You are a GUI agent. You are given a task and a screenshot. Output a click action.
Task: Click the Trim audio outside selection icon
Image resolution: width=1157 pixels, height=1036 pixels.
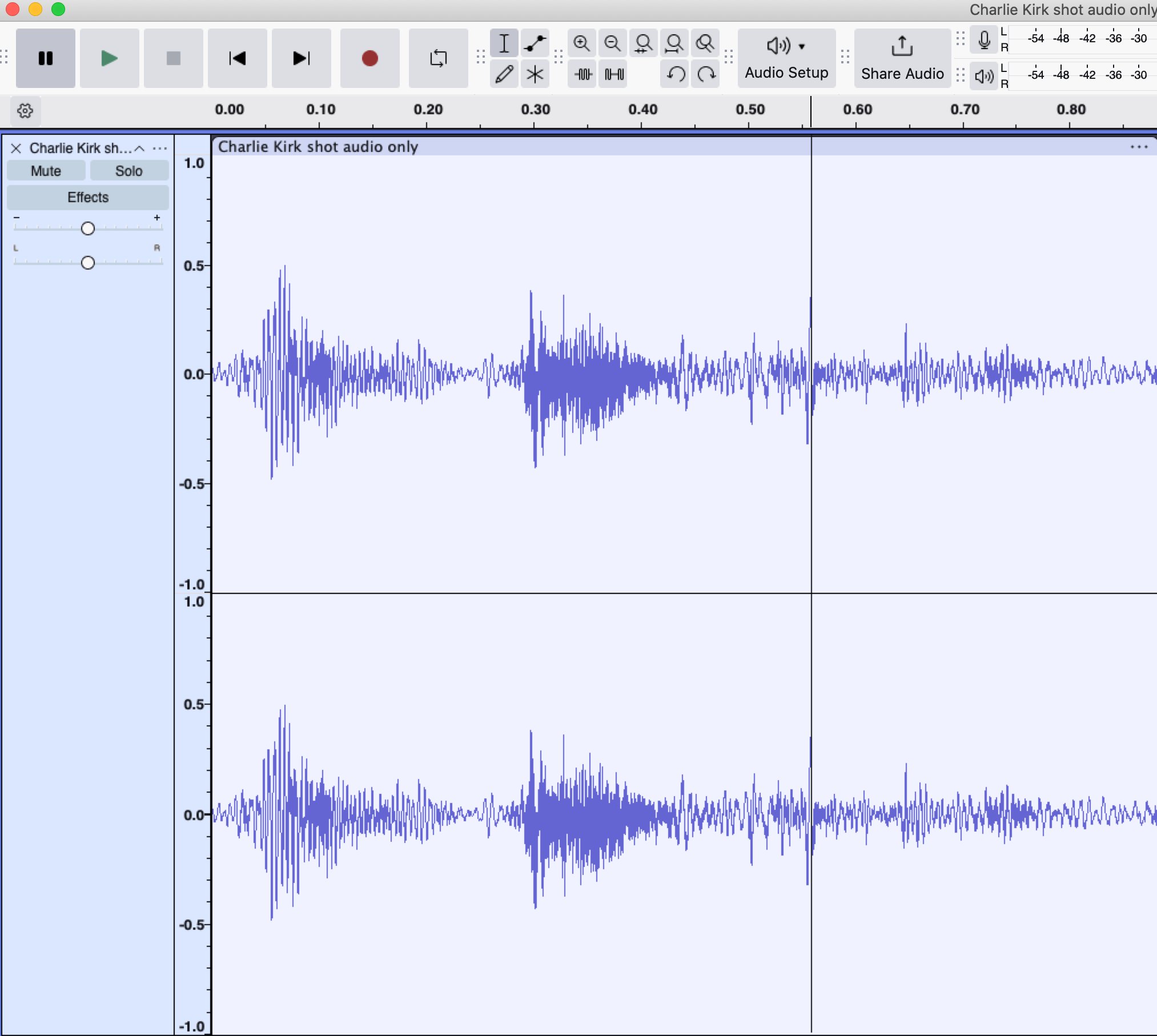pyautogui.click(x=582, y=74)
